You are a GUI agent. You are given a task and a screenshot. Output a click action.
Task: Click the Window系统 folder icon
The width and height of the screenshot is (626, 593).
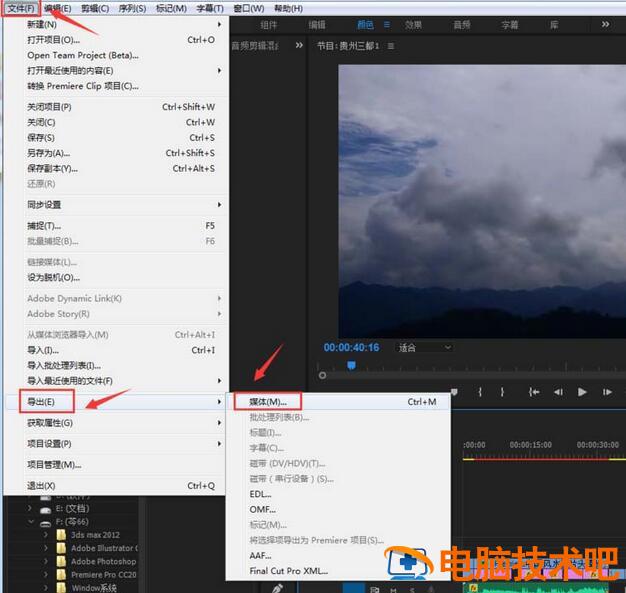click(61, 587)
